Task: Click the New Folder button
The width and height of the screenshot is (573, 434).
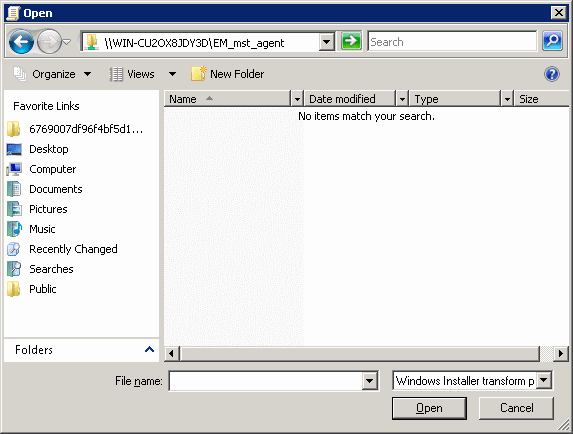Action: coord(227,74)
